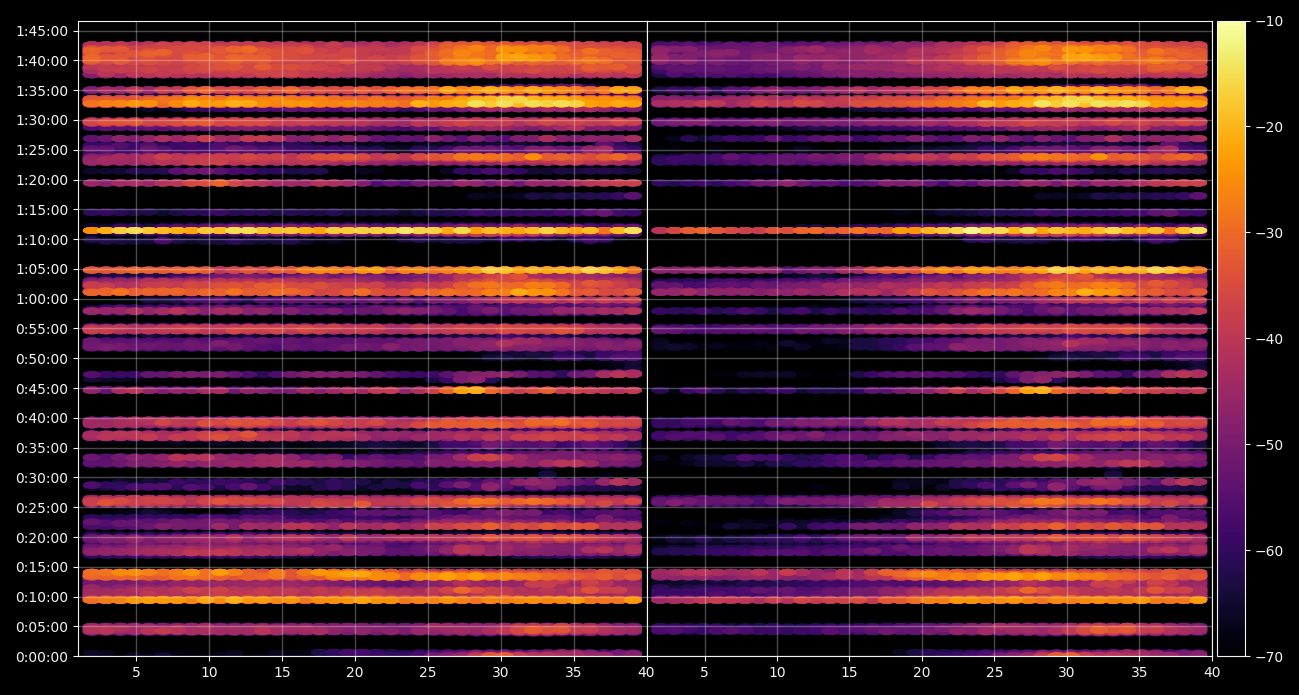Select x-axis tick 15 under the left plot

point(282,672)
